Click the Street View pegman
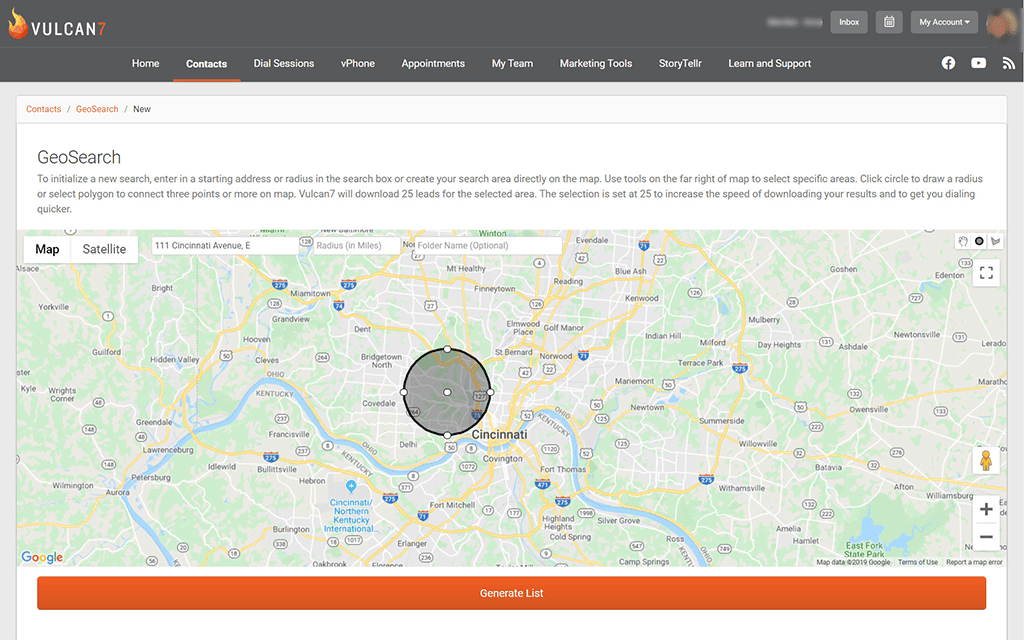This screenshot has width=1024, height=640. 986,460
